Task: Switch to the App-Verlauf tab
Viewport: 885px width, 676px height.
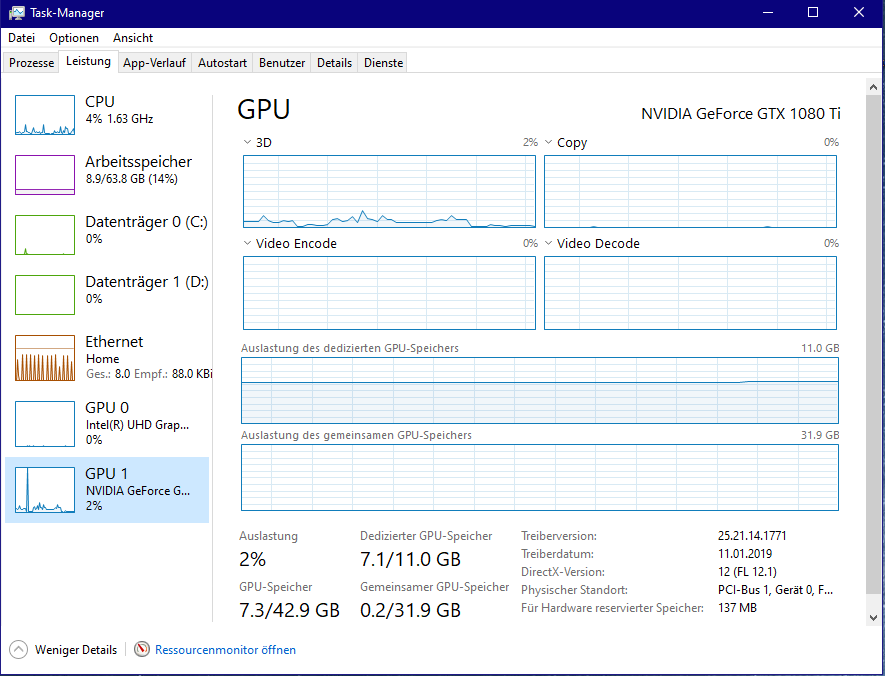Action: [154, 63]
